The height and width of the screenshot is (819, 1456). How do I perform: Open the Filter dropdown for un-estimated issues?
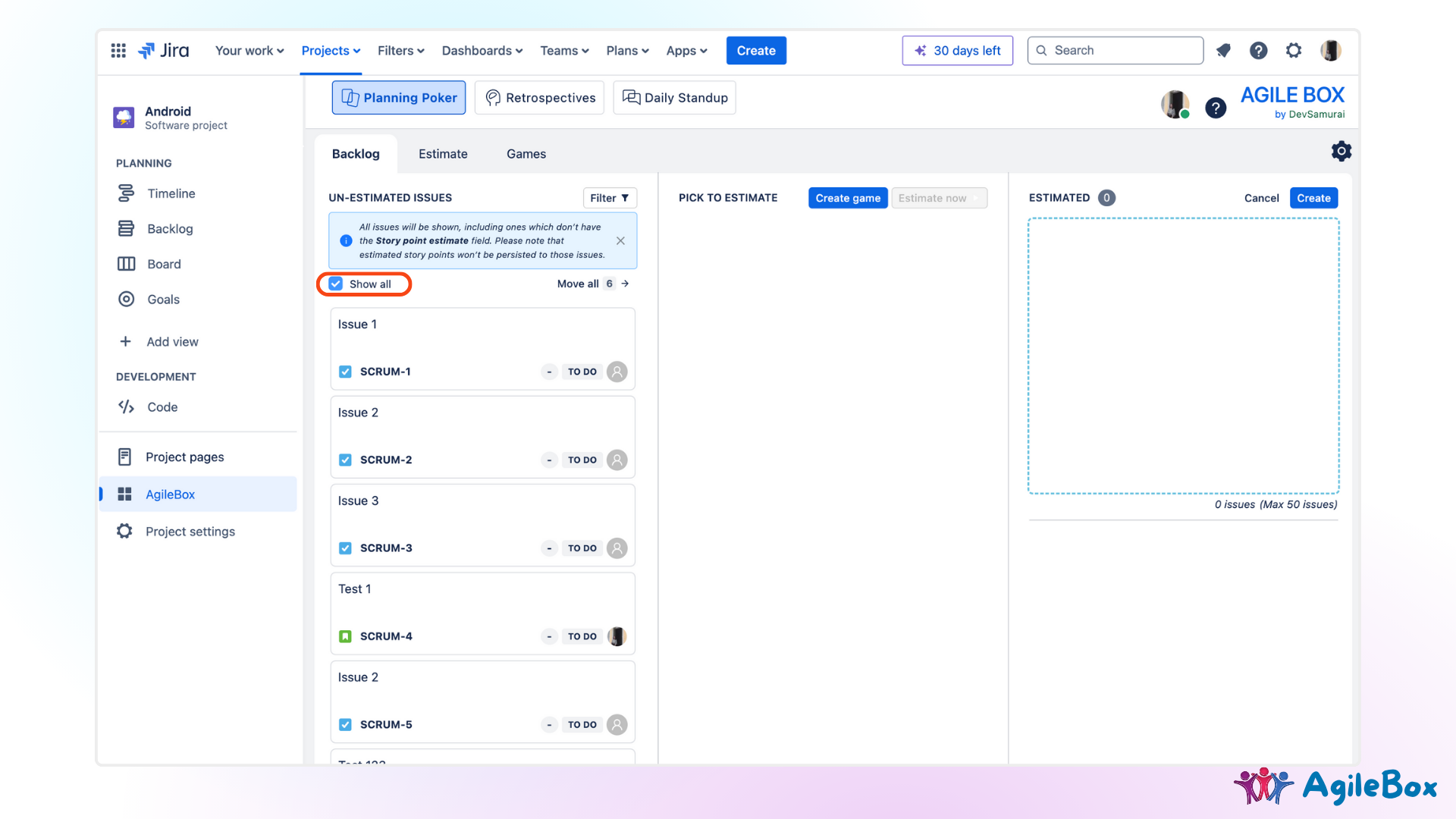coord(609,198)
